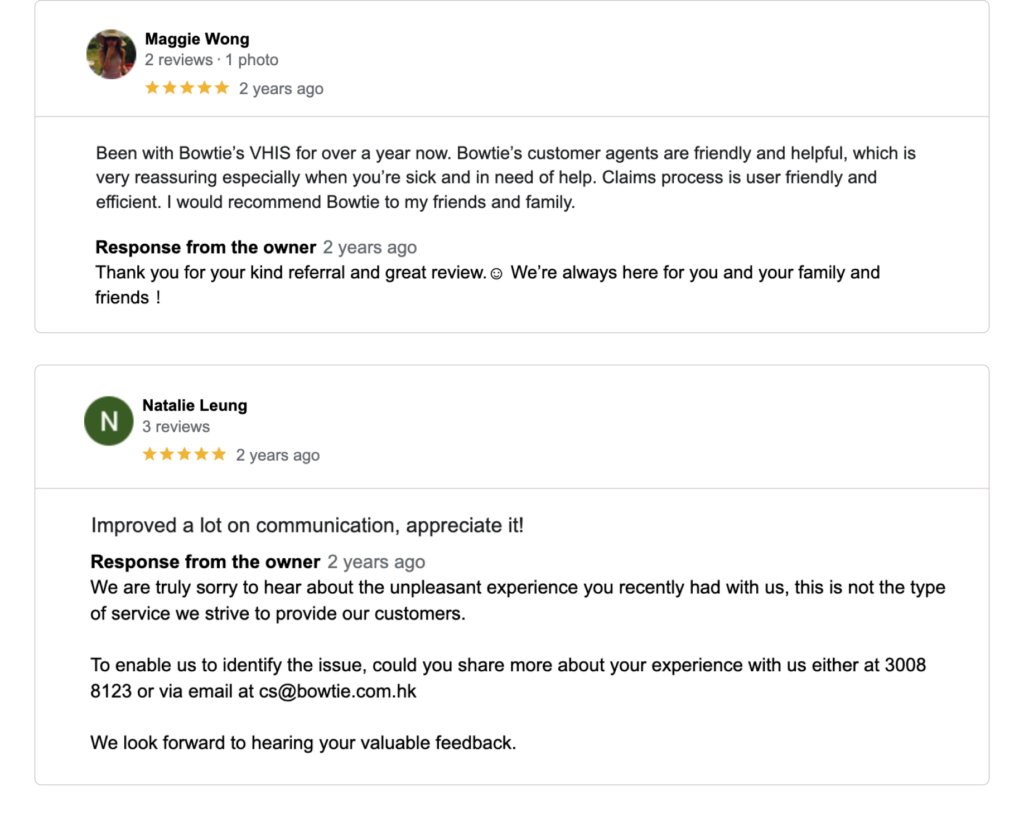Screen dimensions: 1024x823
Task: Click "2 years ago" on Natalie's review
Action: [278, 455]
